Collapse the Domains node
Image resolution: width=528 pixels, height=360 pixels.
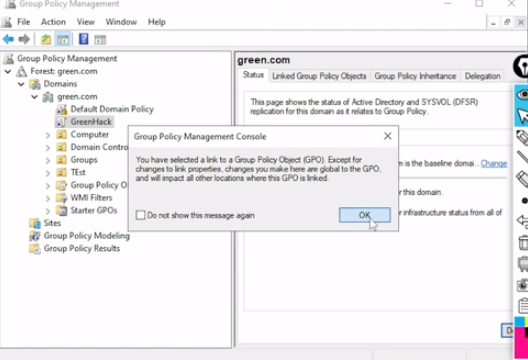(21, 84)
